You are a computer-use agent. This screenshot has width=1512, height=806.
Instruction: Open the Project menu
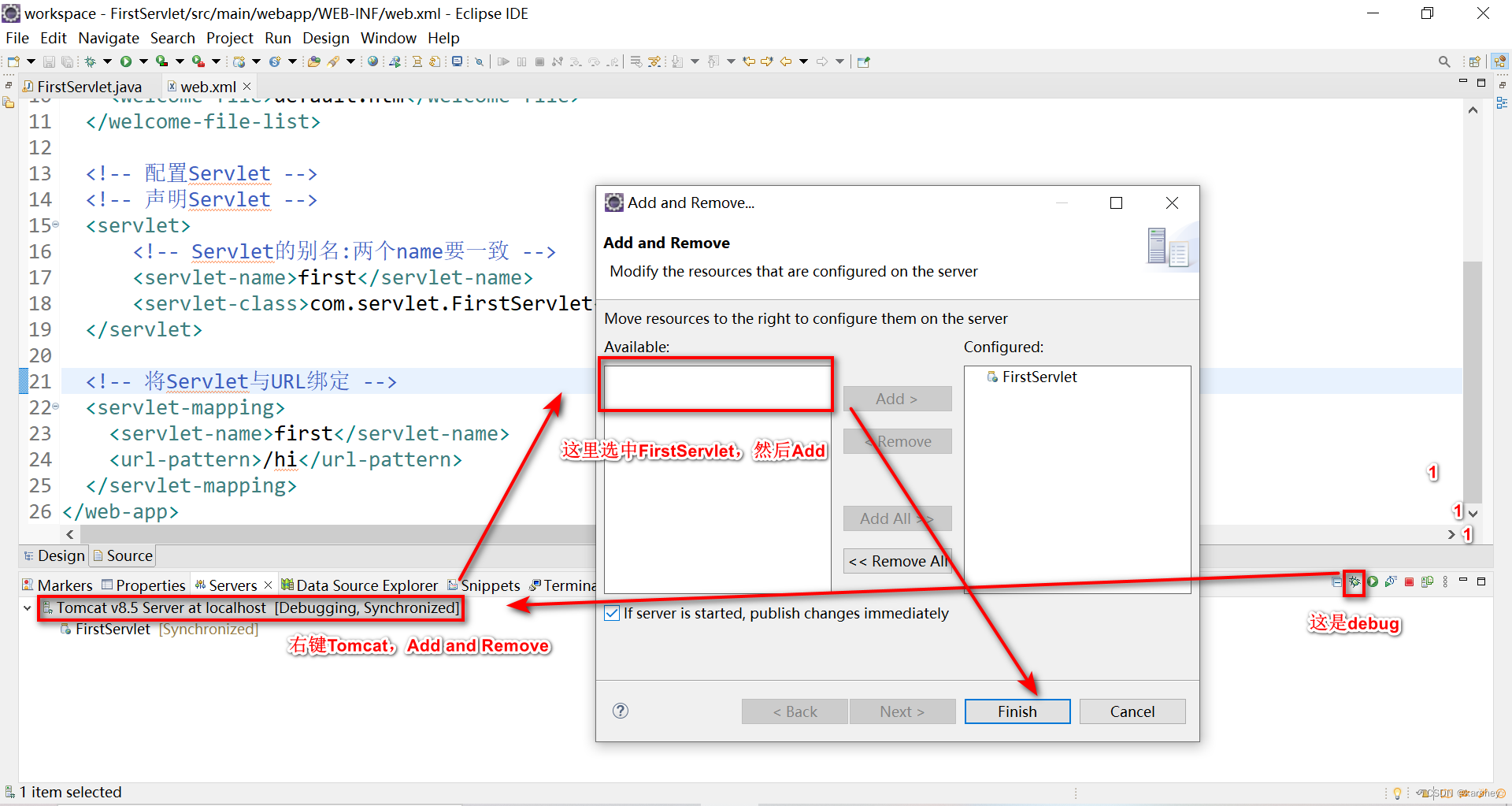coord(230,38)
